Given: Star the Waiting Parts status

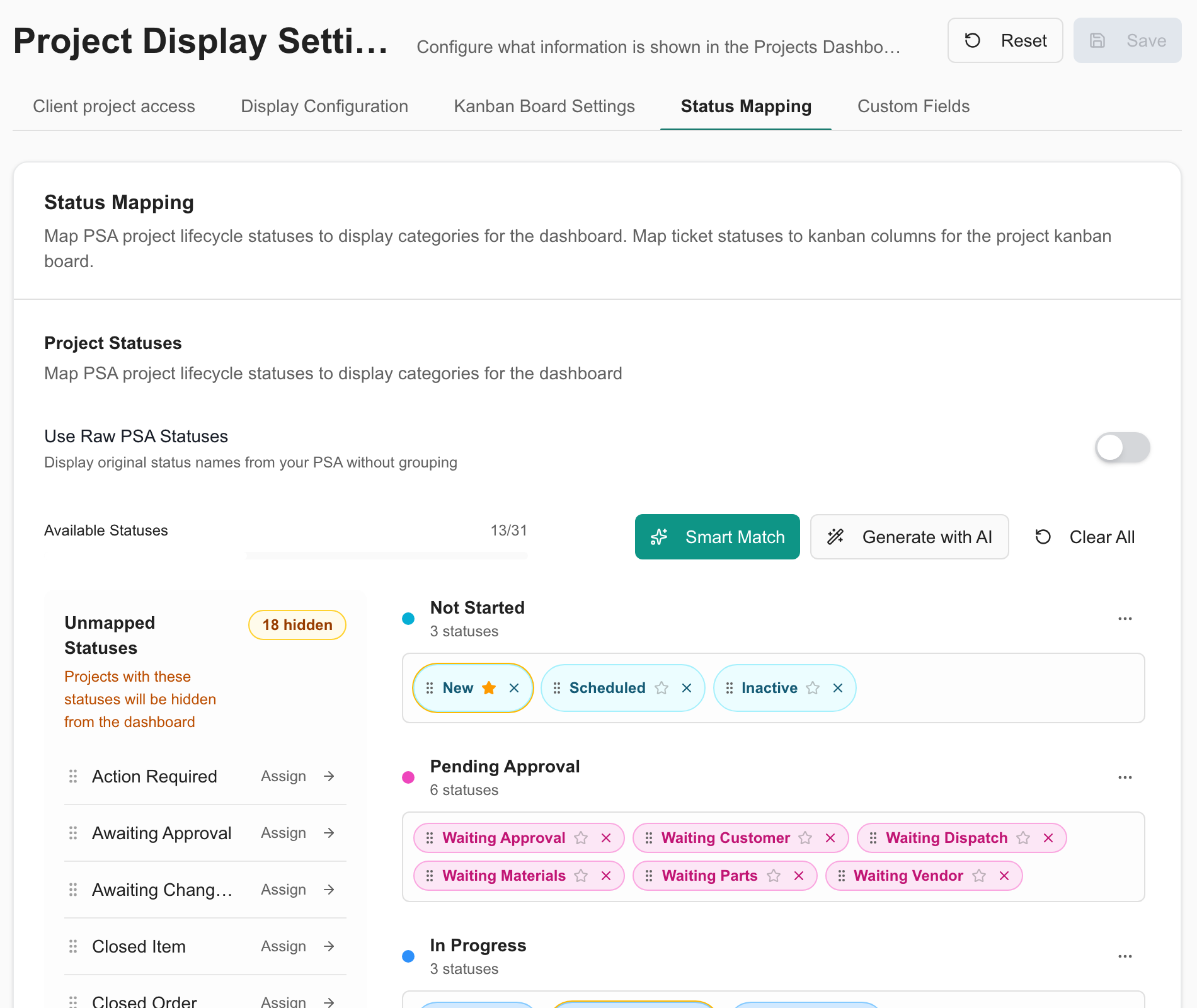Looking at the screenshot, I should pos(774,876).
